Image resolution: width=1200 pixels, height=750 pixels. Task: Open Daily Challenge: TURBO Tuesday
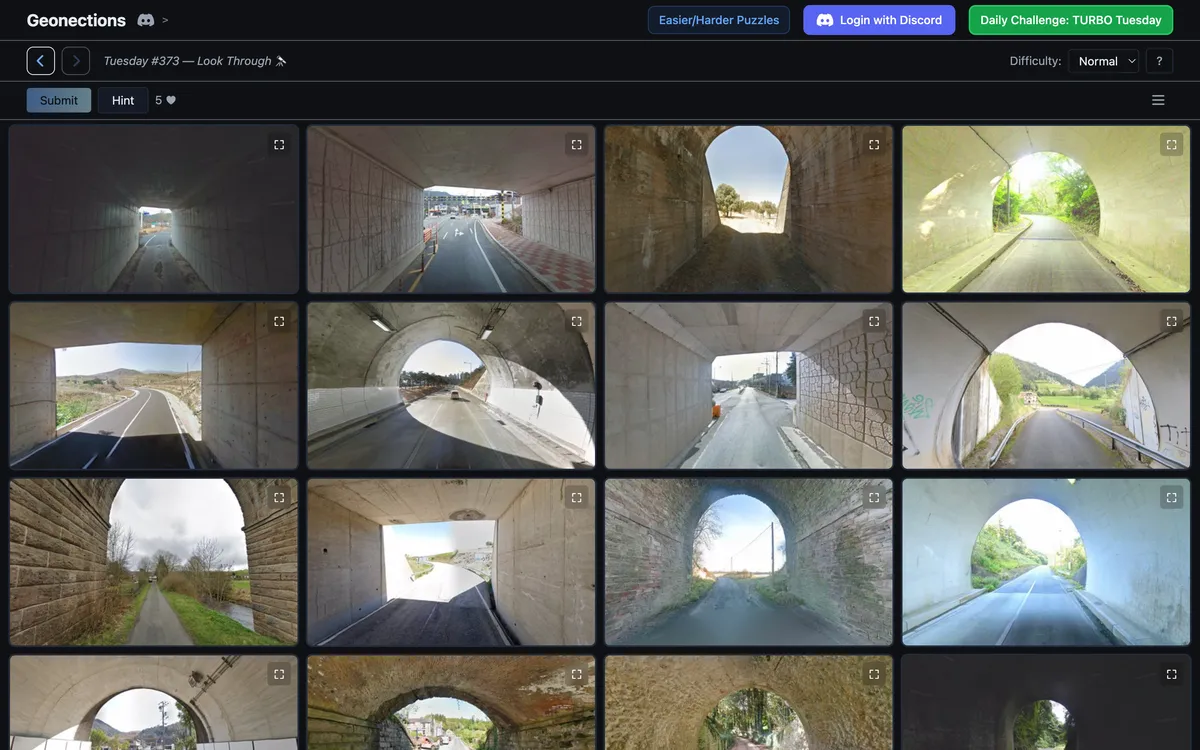coord(1071,20)
